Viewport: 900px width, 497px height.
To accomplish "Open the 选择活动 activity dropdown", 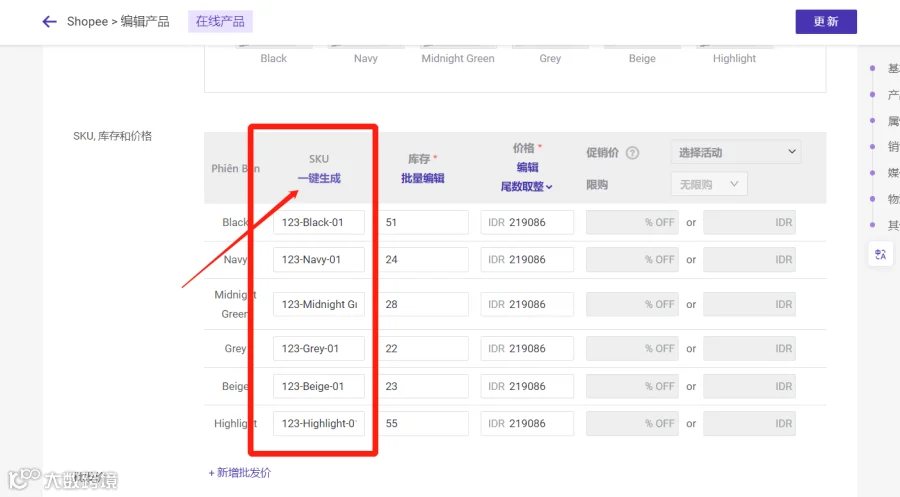I will [x=736, y=152].
